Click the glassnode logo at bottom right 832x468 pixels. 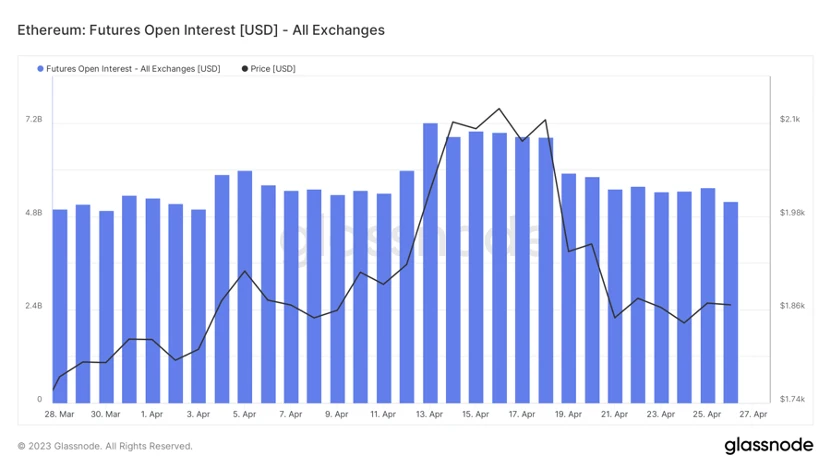point(768,446)
